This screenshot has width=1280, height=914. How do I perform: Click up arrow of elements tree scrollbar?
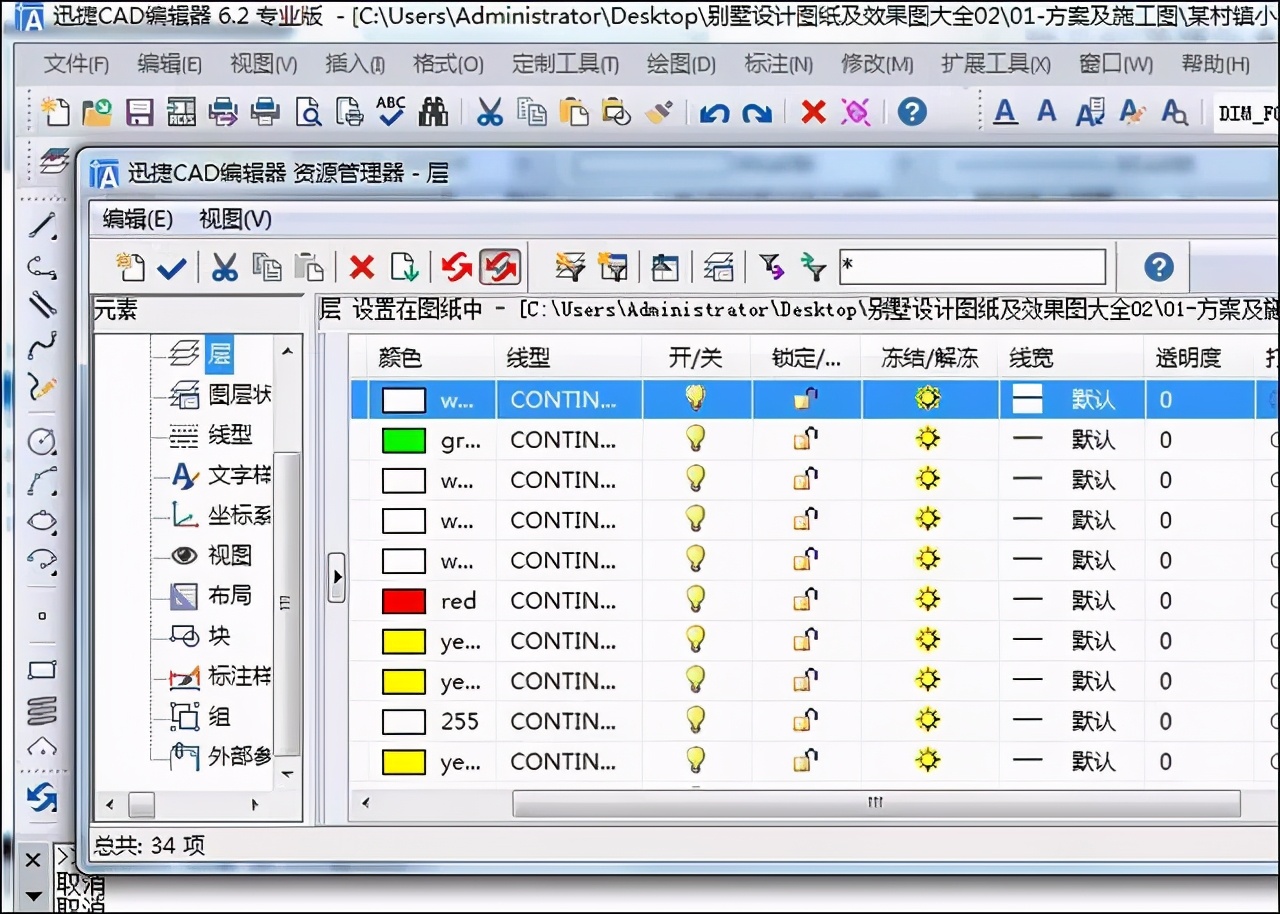[x=287, y=352]
